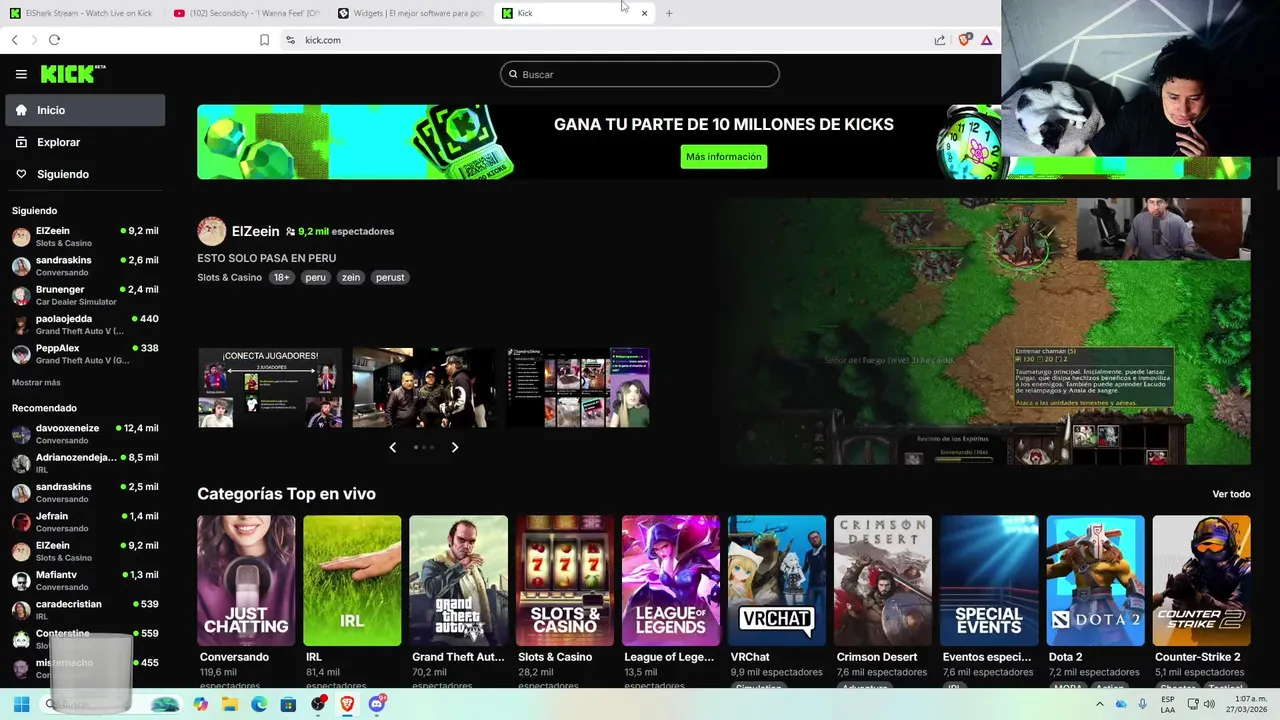Open davooxeneize avatar in Recomendado list

pos(21,434)
